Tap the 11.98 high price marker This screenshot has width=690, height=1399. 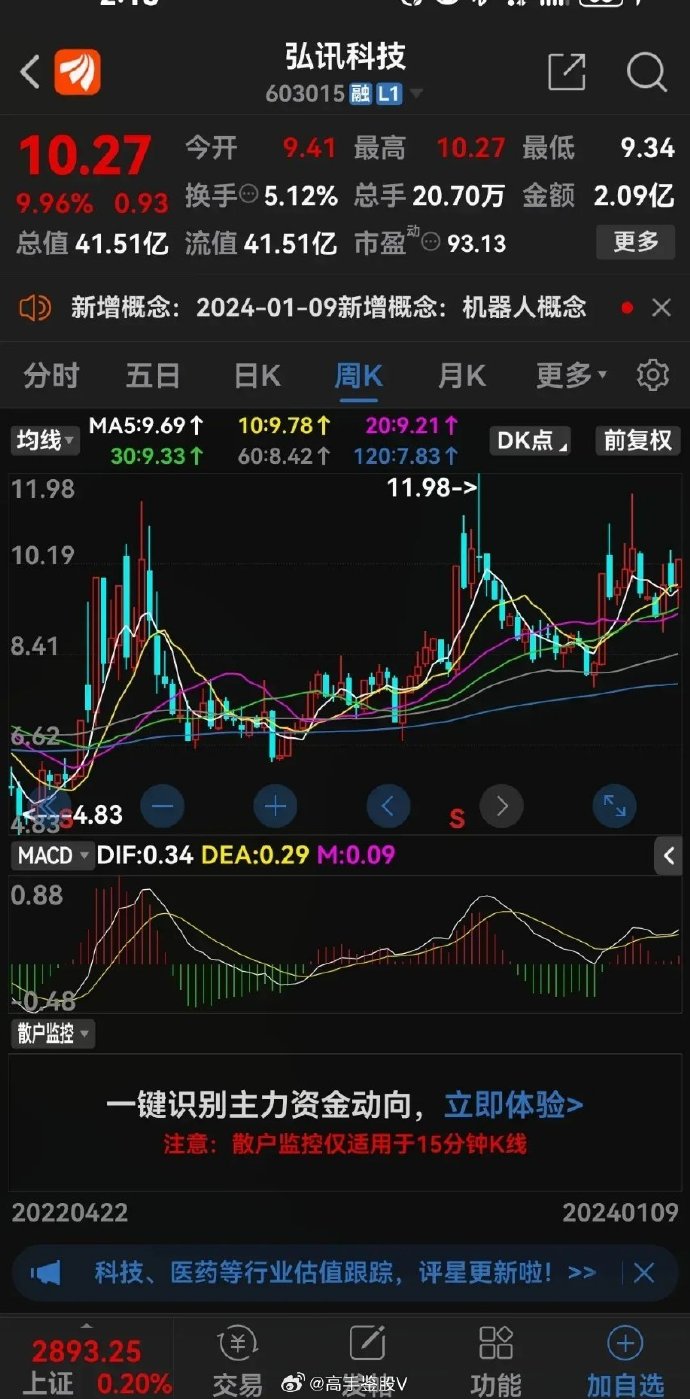(x=432, y=488)
